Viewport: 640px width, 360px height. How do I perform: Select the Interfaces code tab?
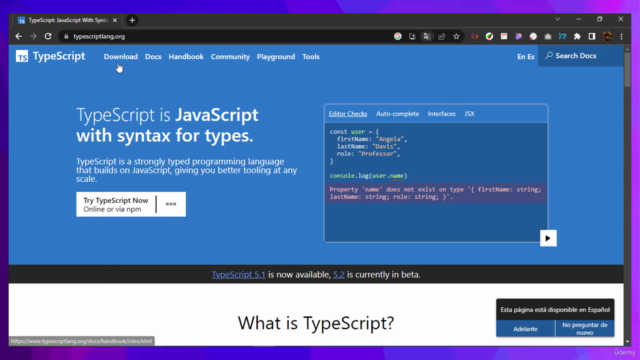(442, 114)
